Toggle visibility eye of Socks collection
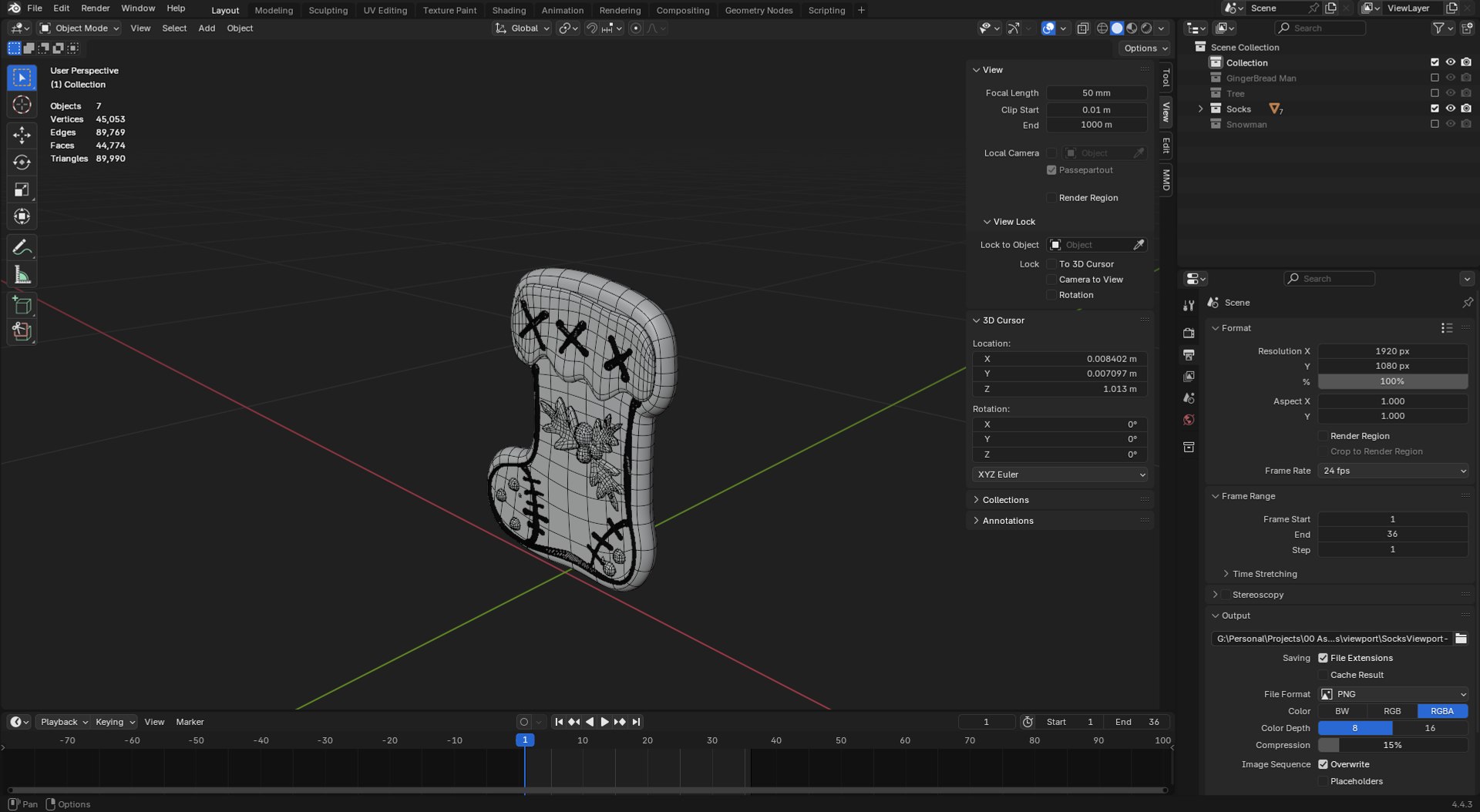 tap(1450, 109)
